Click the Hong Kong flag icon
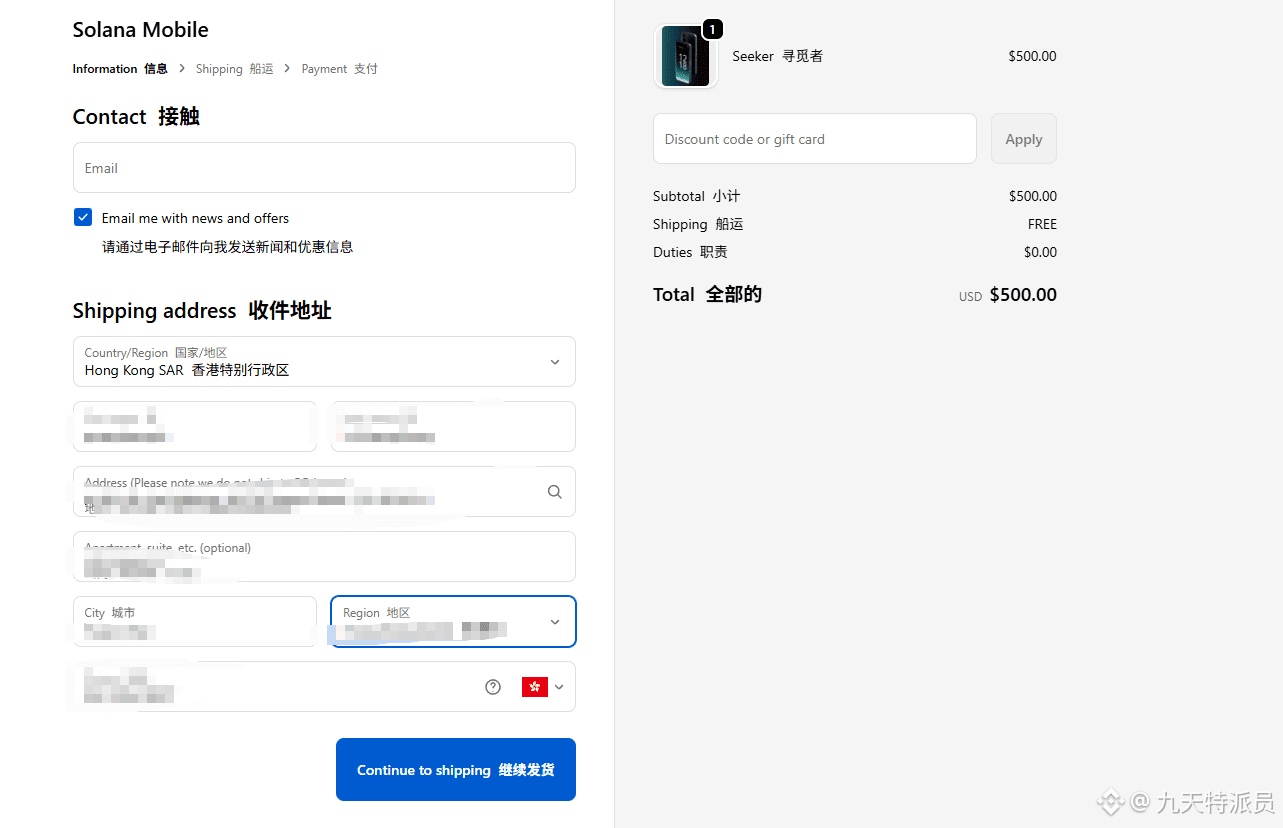The width and height of the screenshot is (1283, 828). [535, 687]
